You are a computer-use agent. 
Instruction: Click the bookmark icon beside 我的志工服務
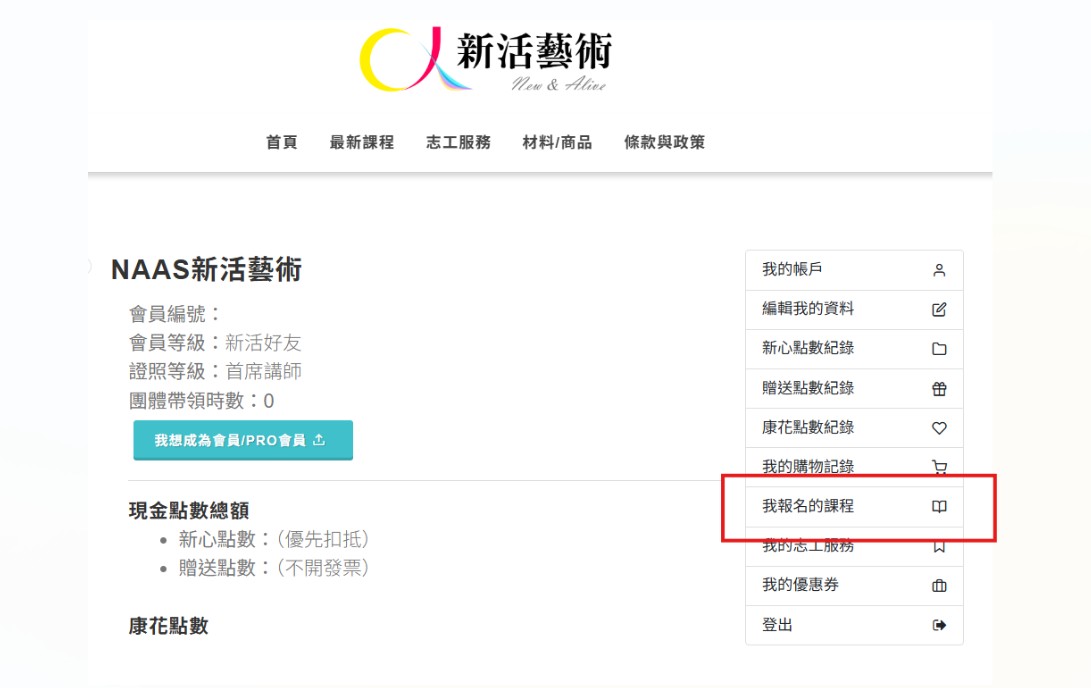(939, 546)
